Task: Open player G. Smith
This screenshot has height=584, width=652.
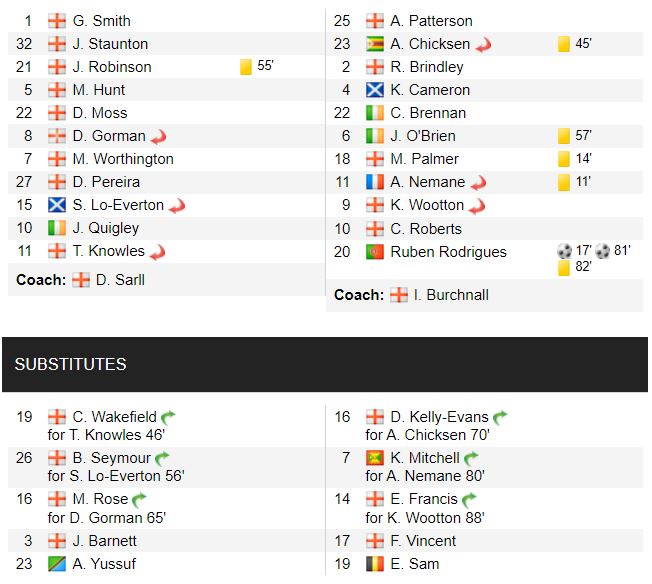Action: [101, 21]
